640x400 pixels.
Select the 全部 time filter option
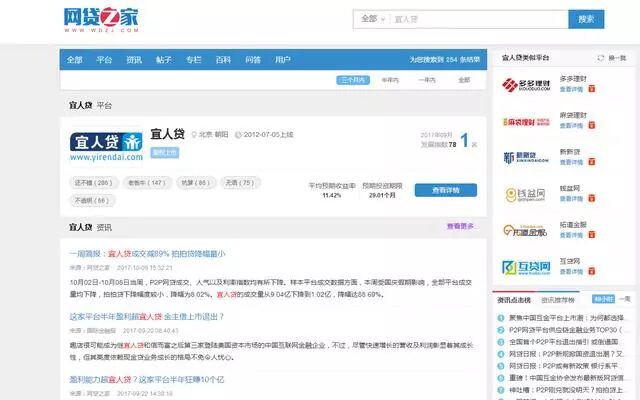pos(464,80)
